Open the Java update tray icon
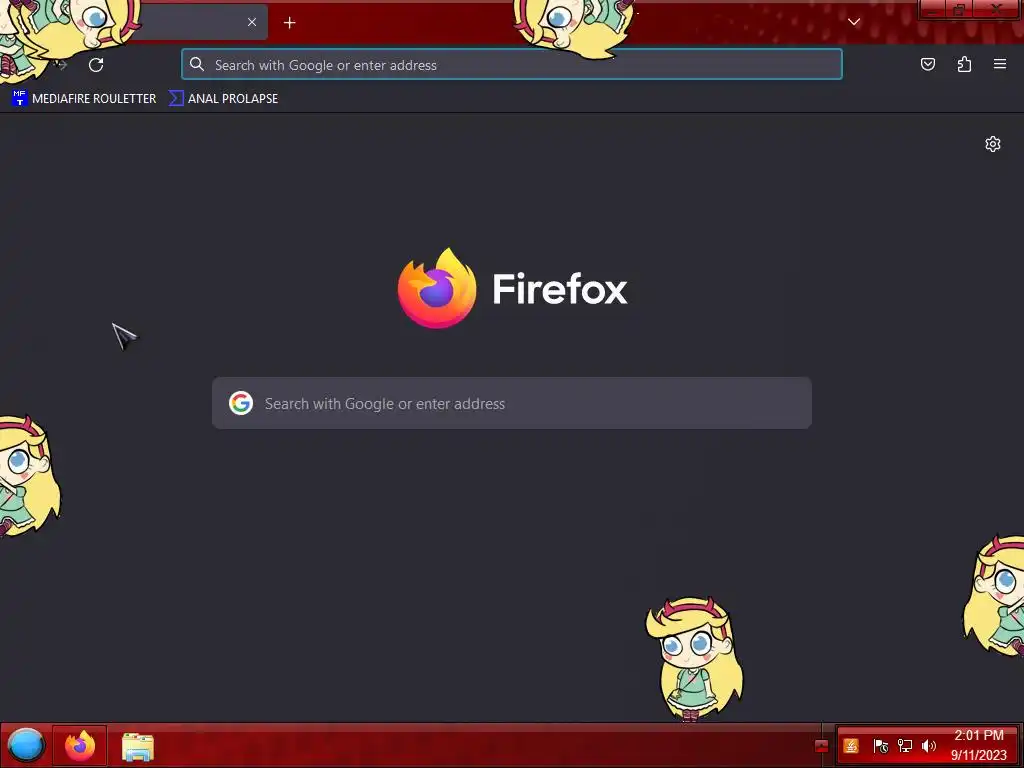This screenshot has width=1024, height=768. click(x=851, y=745)
